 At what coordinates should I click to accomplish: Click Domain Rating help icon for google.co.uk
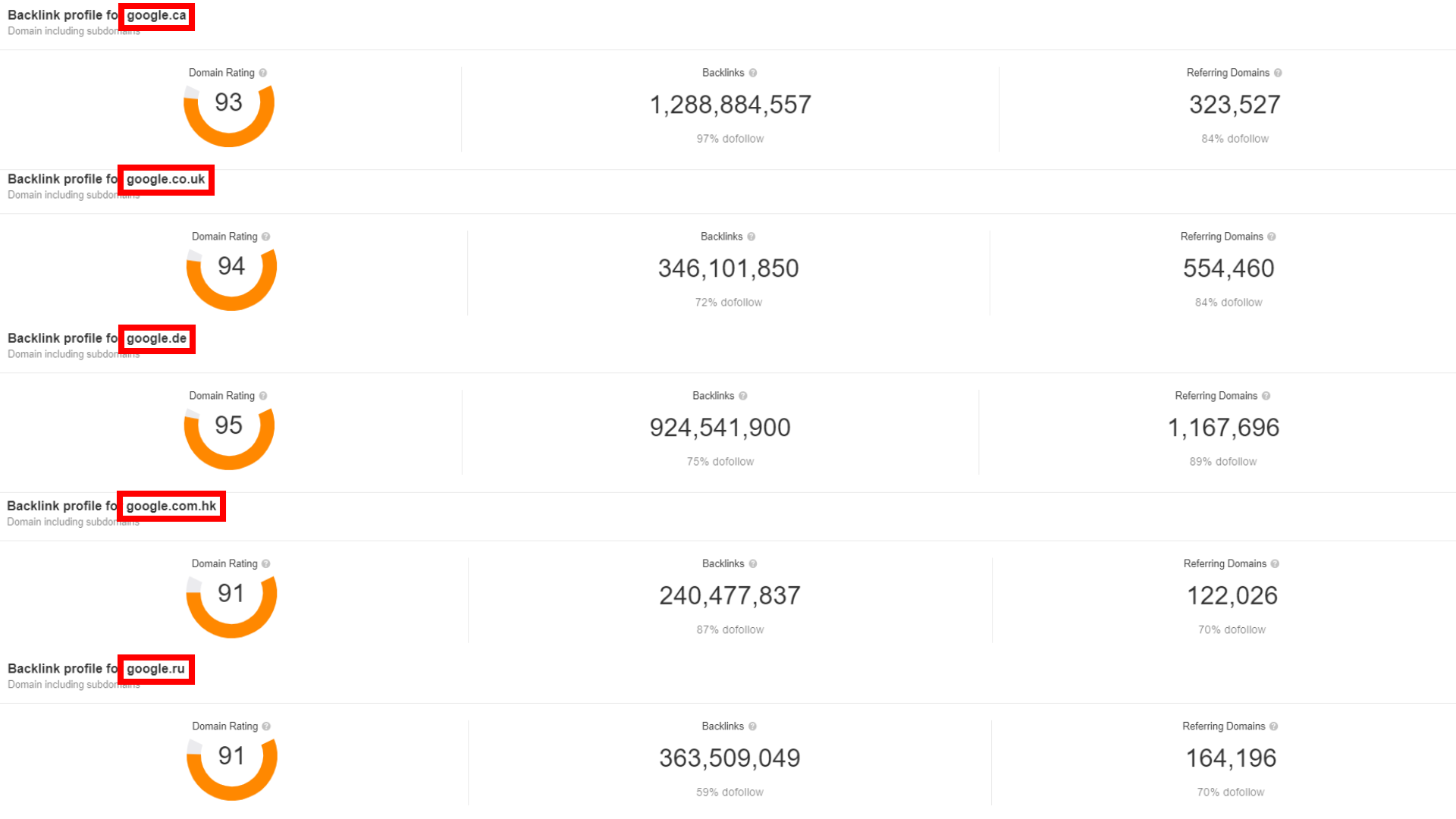[x=266, y=237]
